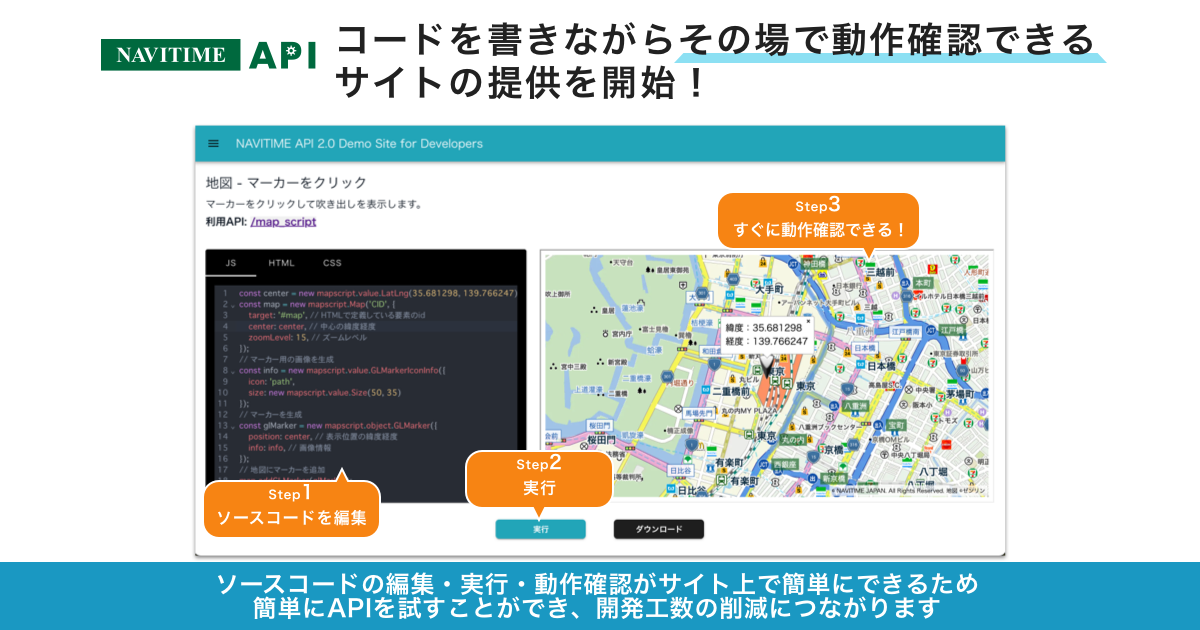Open the hamburger navigation menu
The height and width of the screenshot is (630, 1200).
(211, 143)
